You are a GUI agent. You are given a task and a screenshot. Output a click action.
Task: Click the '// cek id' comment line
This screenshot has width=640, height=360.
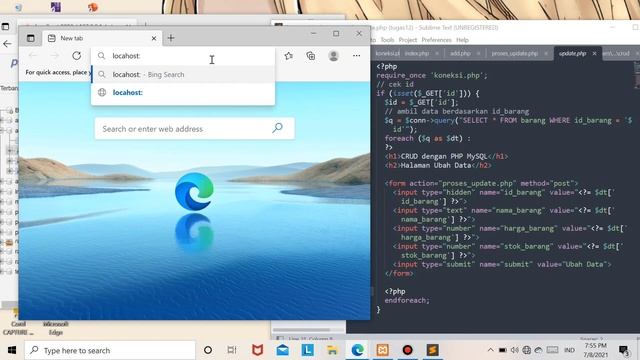click(x=395, y=84)
